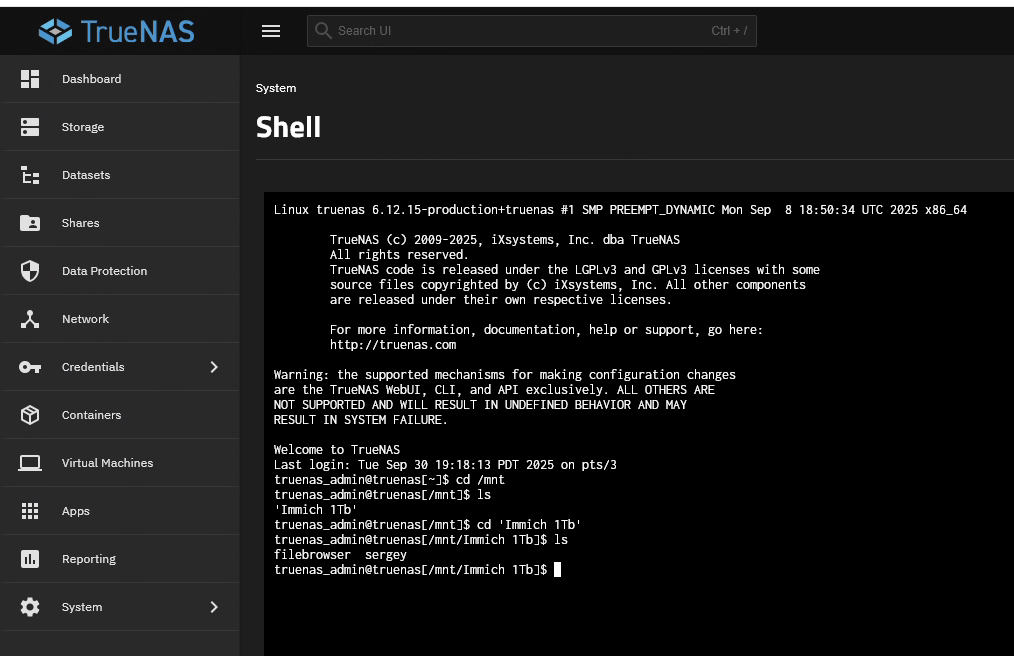
Task: Click the Storage drives icon
Action: click(x=30, y=127)
